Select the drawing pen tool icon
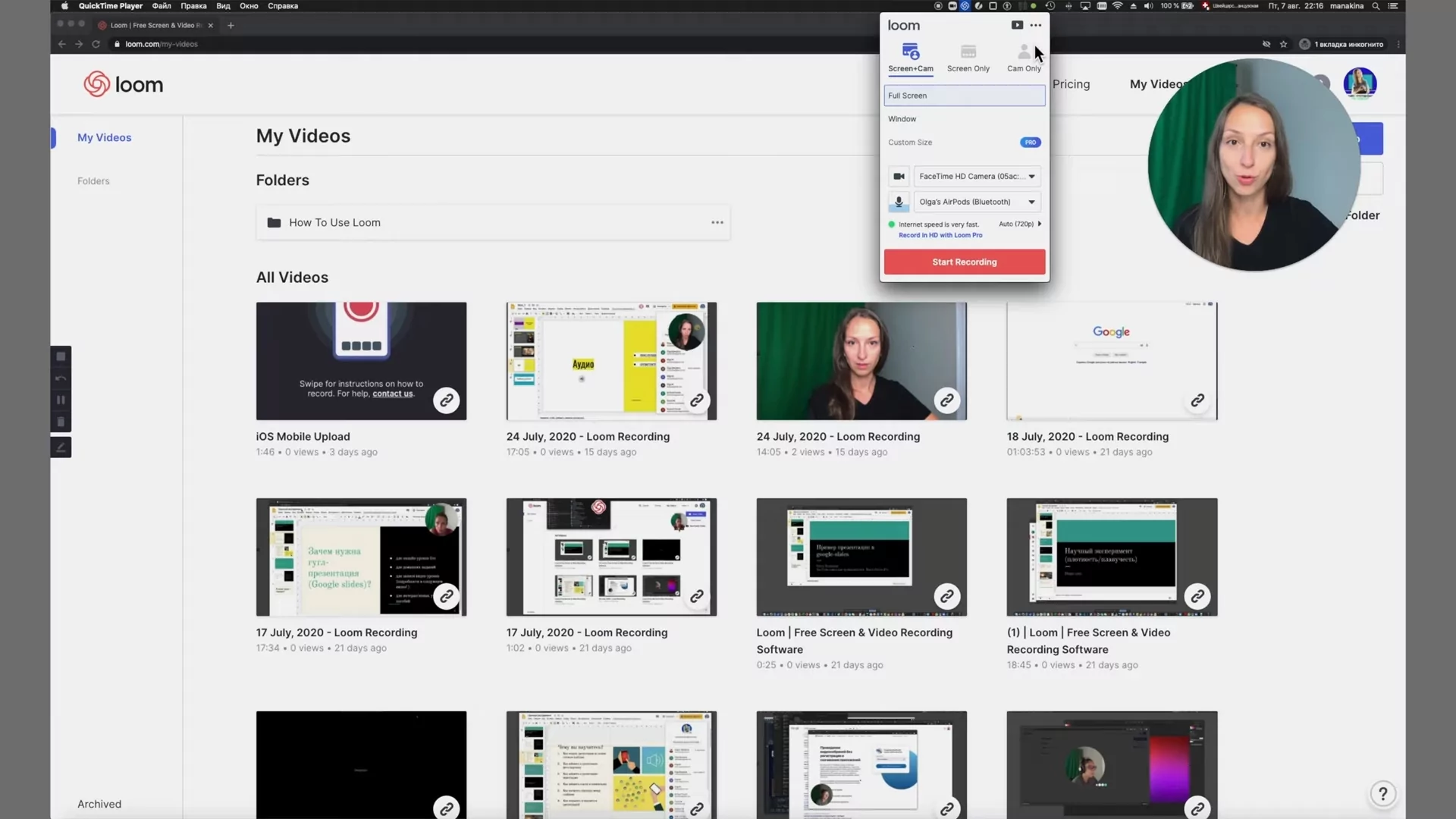 pyautogui.click(x=61, y=447)
